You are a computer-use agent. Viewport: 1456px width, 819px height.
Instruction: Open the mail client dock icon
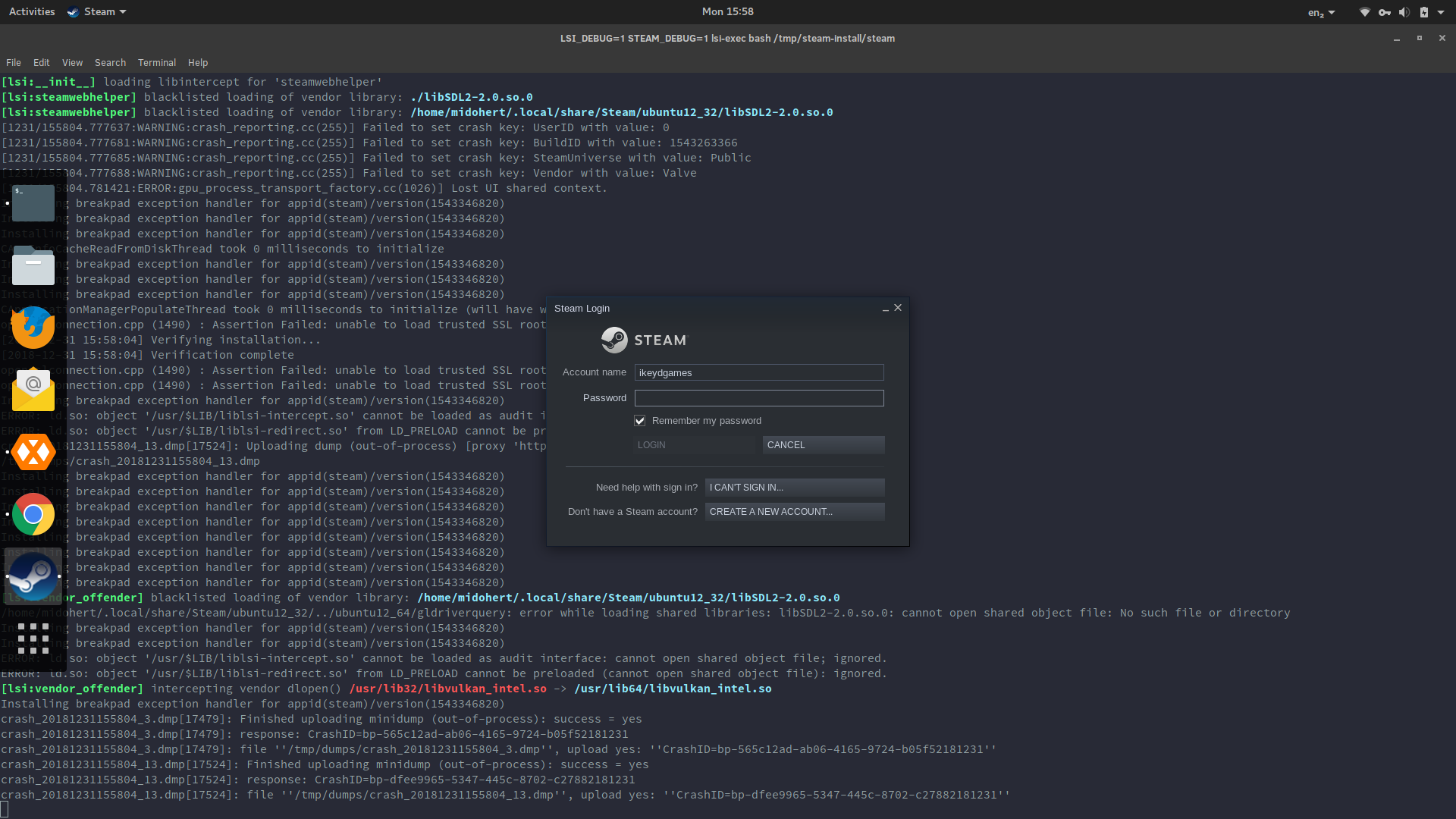pos(33,390)
